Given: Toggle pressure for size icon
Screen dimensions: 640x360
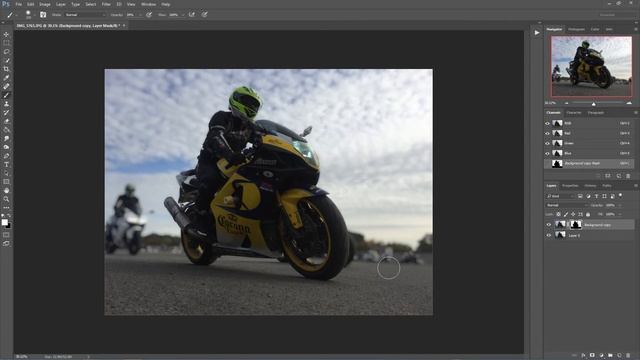Looking at the screenshot, I should [204, 15].
